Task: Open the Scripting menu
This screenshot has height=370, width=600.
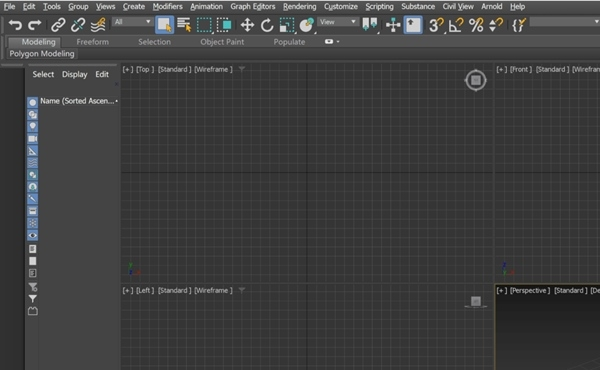Action: coord(379,7)
